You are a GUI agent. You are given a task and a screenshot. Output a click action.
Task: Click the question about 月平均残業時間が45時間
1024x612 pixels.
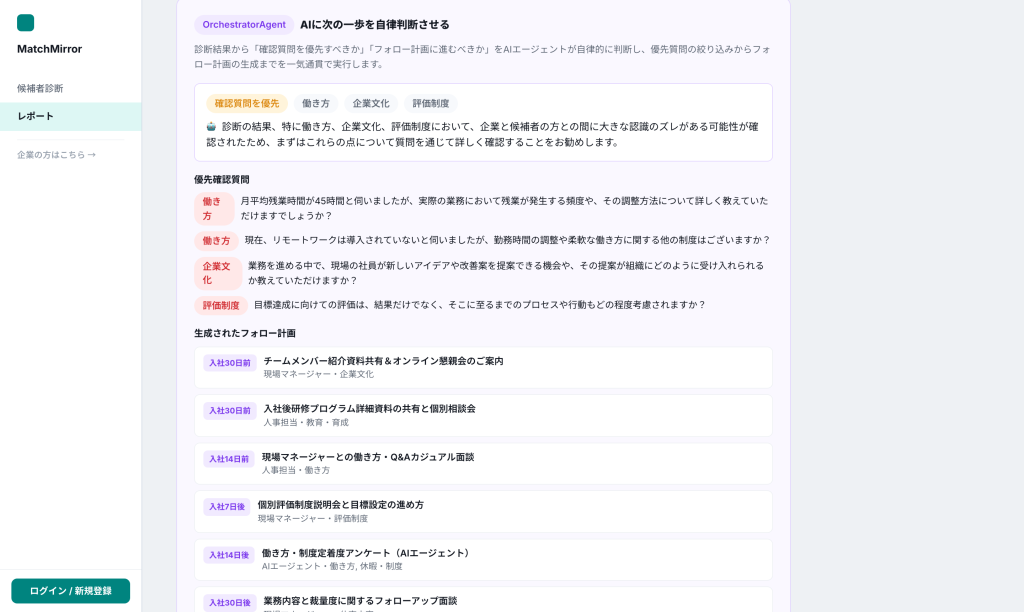pos(504,208)
